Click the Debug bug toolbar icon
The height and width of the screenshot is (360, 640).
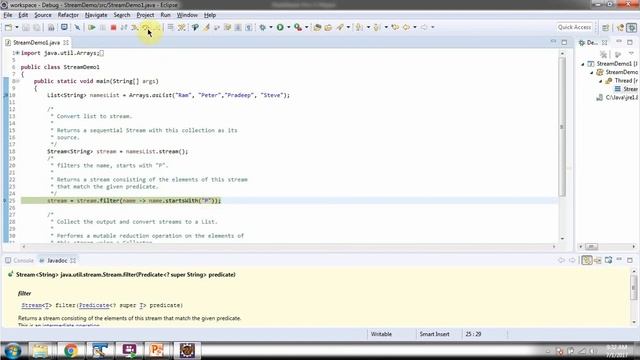262,27
